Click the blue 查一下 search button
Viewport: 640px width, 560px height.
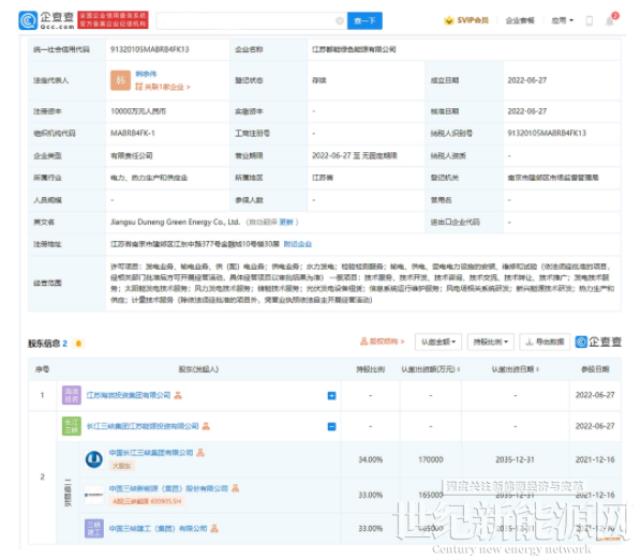(364, 20)
